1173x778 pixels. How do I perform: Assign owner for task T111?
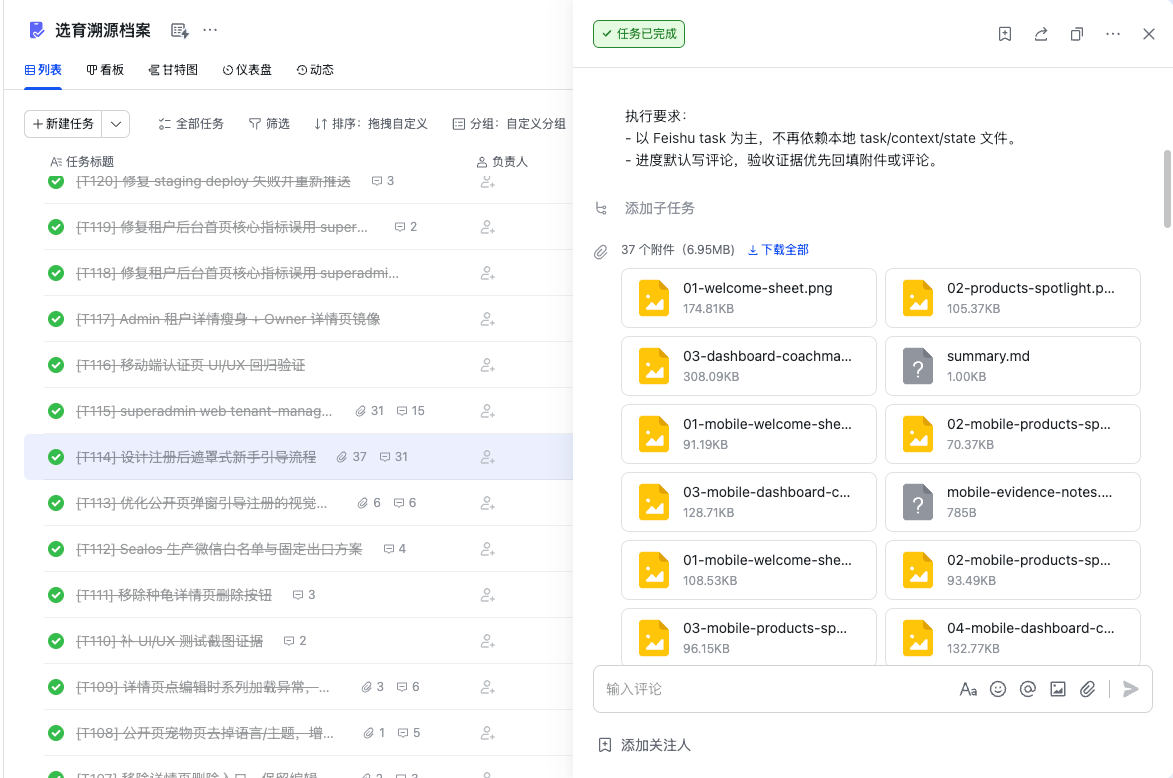pos(488,595)
